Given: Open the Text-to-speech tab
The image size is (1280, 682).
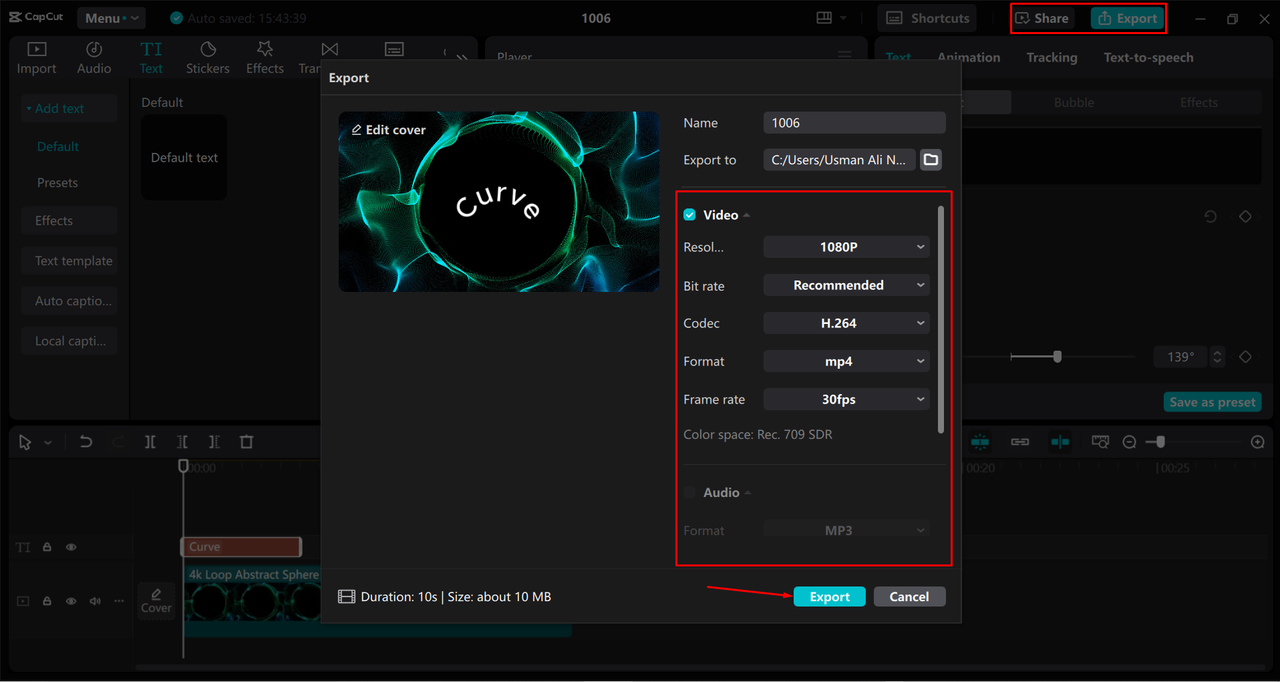Looking at the screenshot, I should point(1148,58).
